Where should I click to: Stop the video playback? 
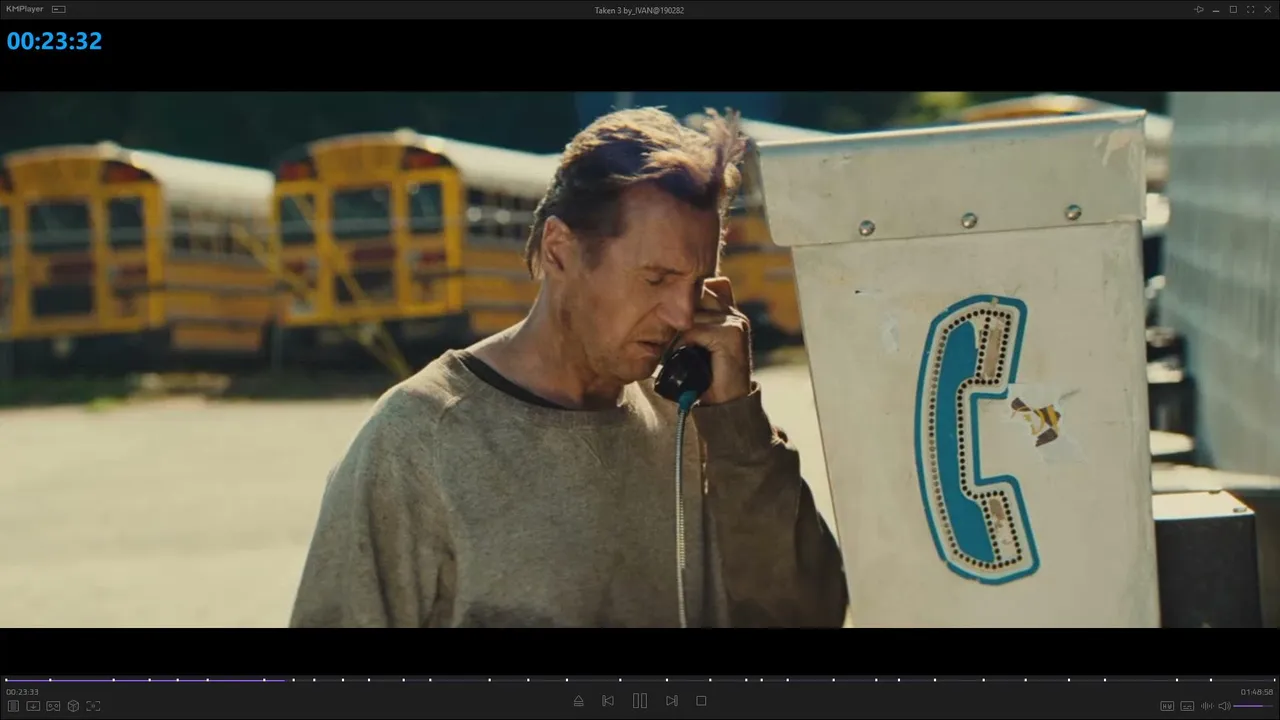701,701
